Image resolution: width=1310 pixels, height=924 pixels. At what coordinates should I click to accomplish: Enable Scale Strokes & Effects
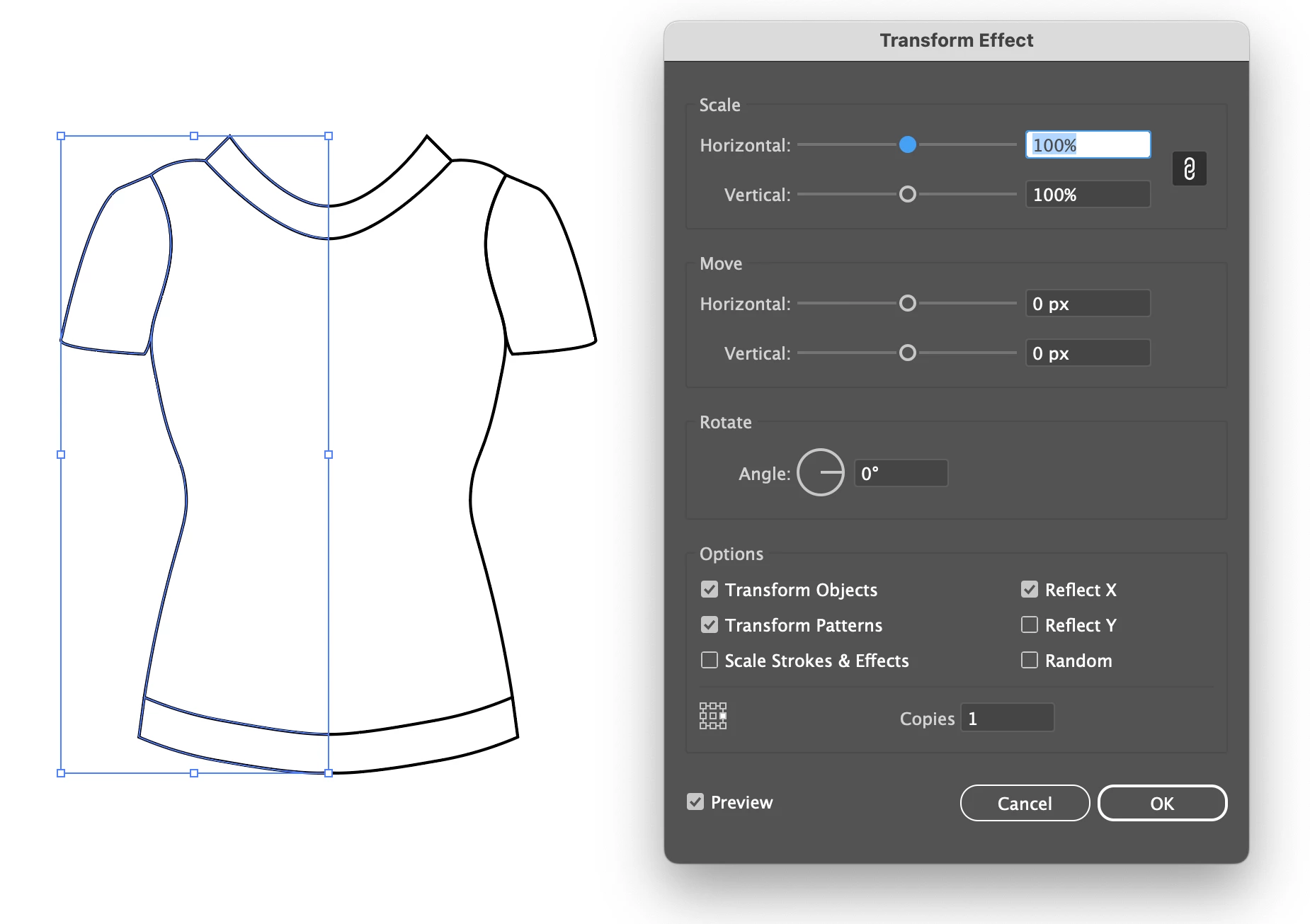coord(709,660)
